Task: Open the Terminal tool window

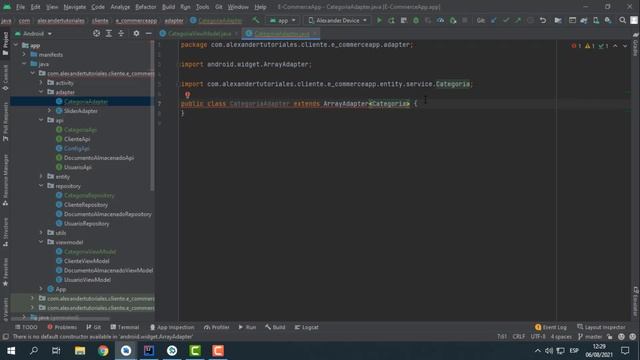Action: click(125, 327)
